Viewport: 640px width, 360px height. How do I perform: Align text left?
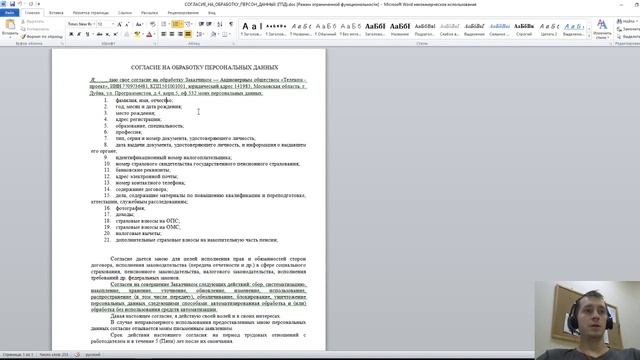coord(164,34)
